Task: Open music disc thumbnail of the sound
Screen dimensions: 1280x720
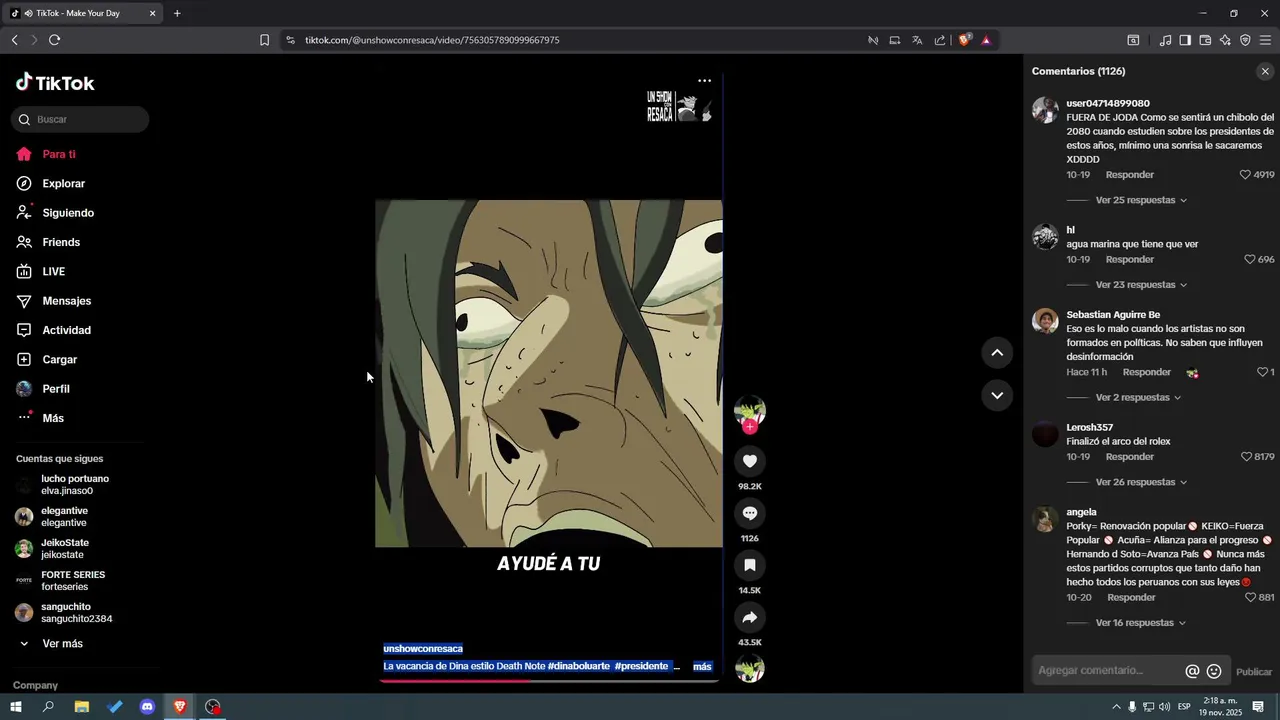Action: tap(749, 668)
